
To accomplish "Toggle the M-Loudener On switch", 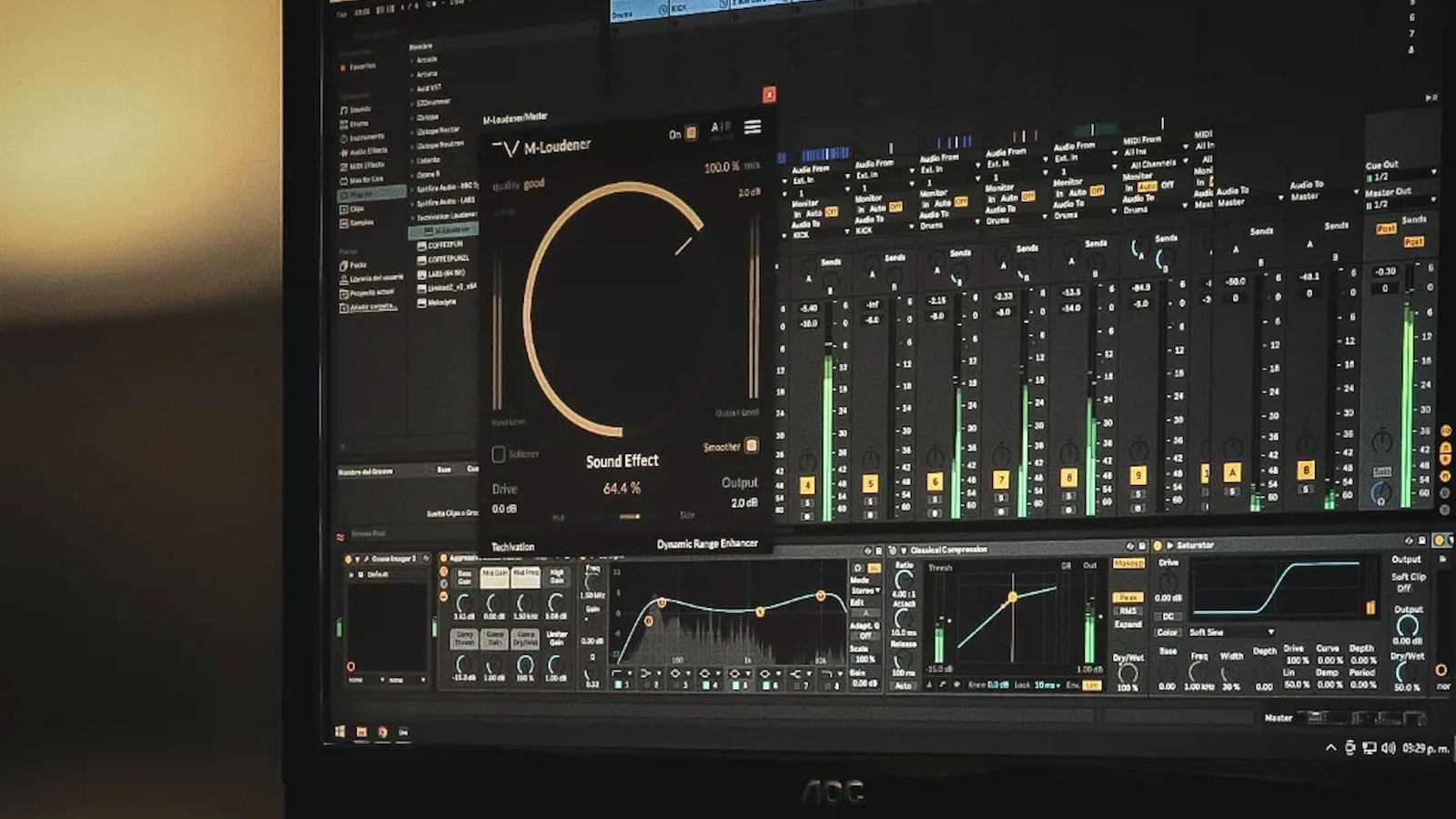I will coord(691,133).
